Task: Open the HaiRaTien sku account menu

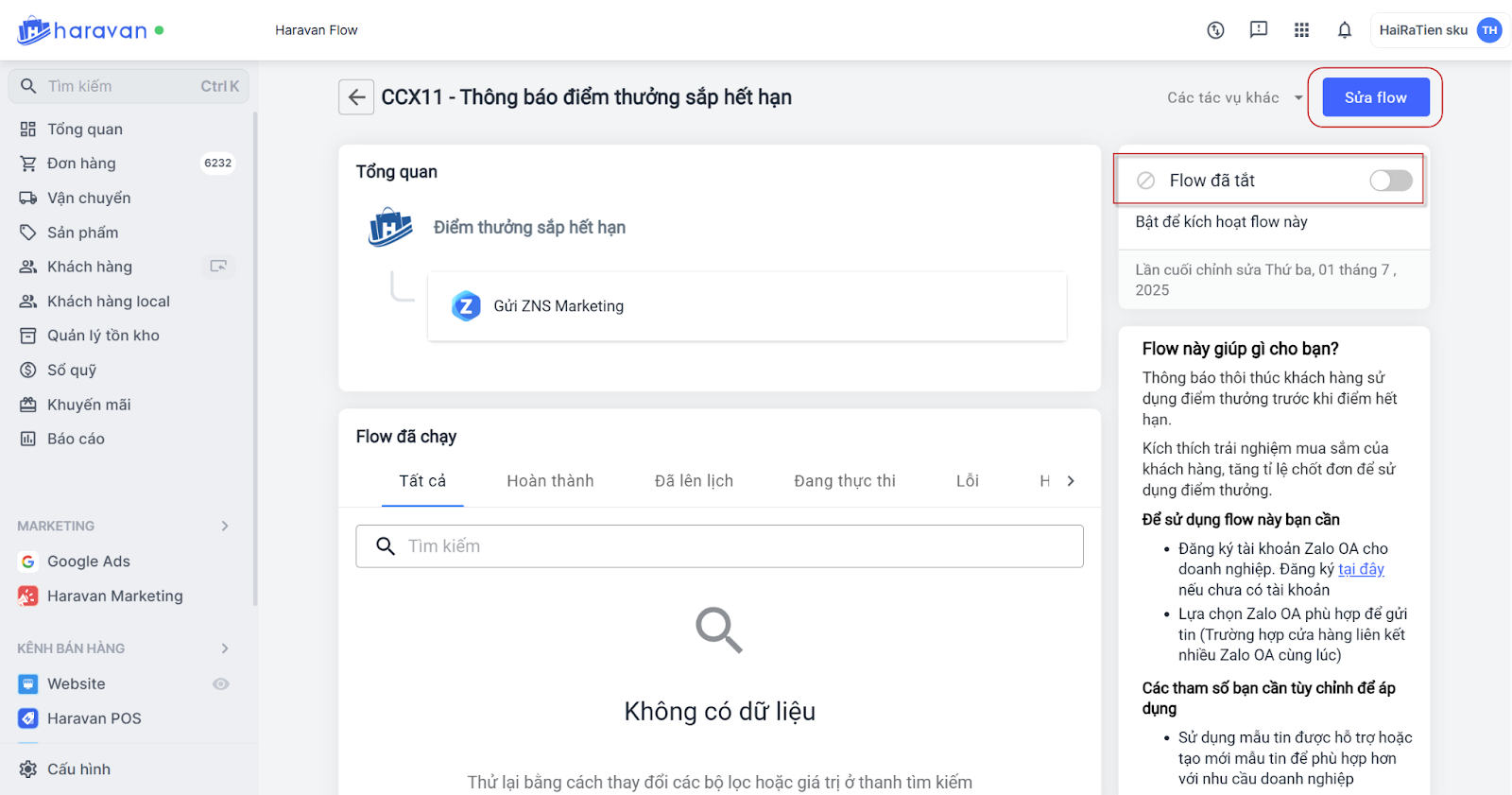Action: tap(1439, 30)
